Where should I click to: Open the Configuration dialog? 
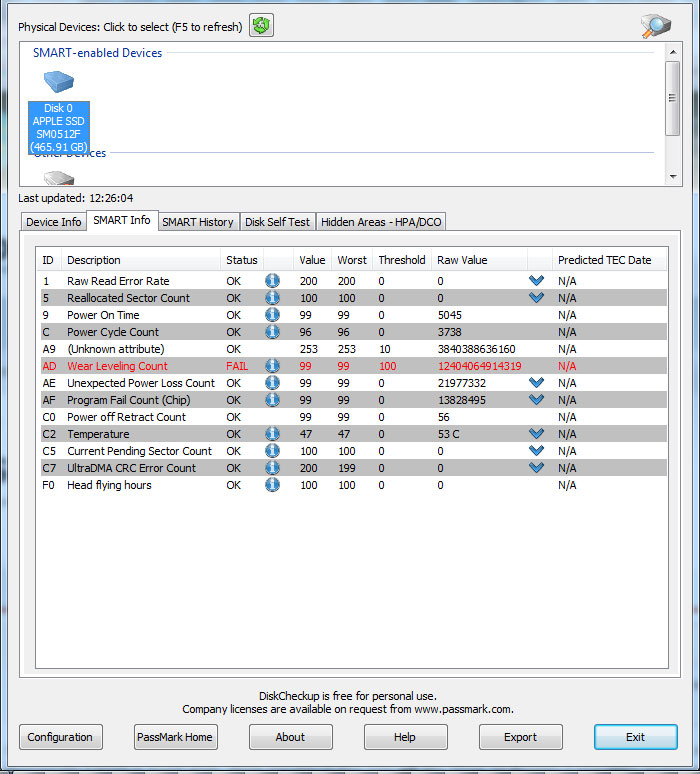pos(61,737)
